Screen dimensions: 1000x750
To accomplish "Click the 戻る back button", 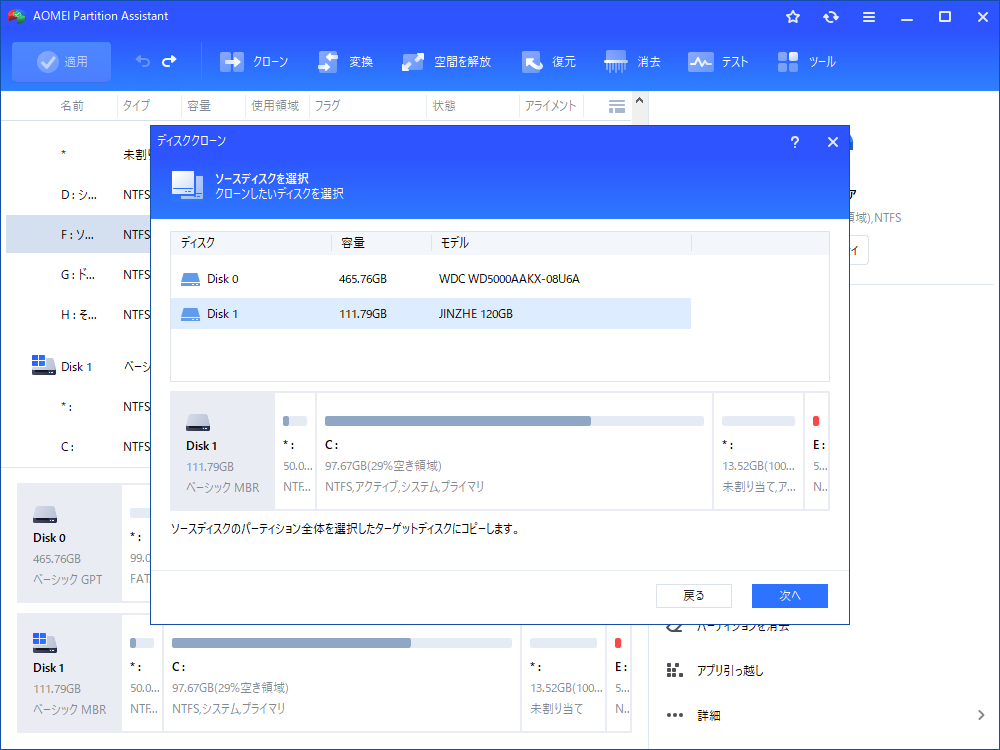I will (694, 596).
